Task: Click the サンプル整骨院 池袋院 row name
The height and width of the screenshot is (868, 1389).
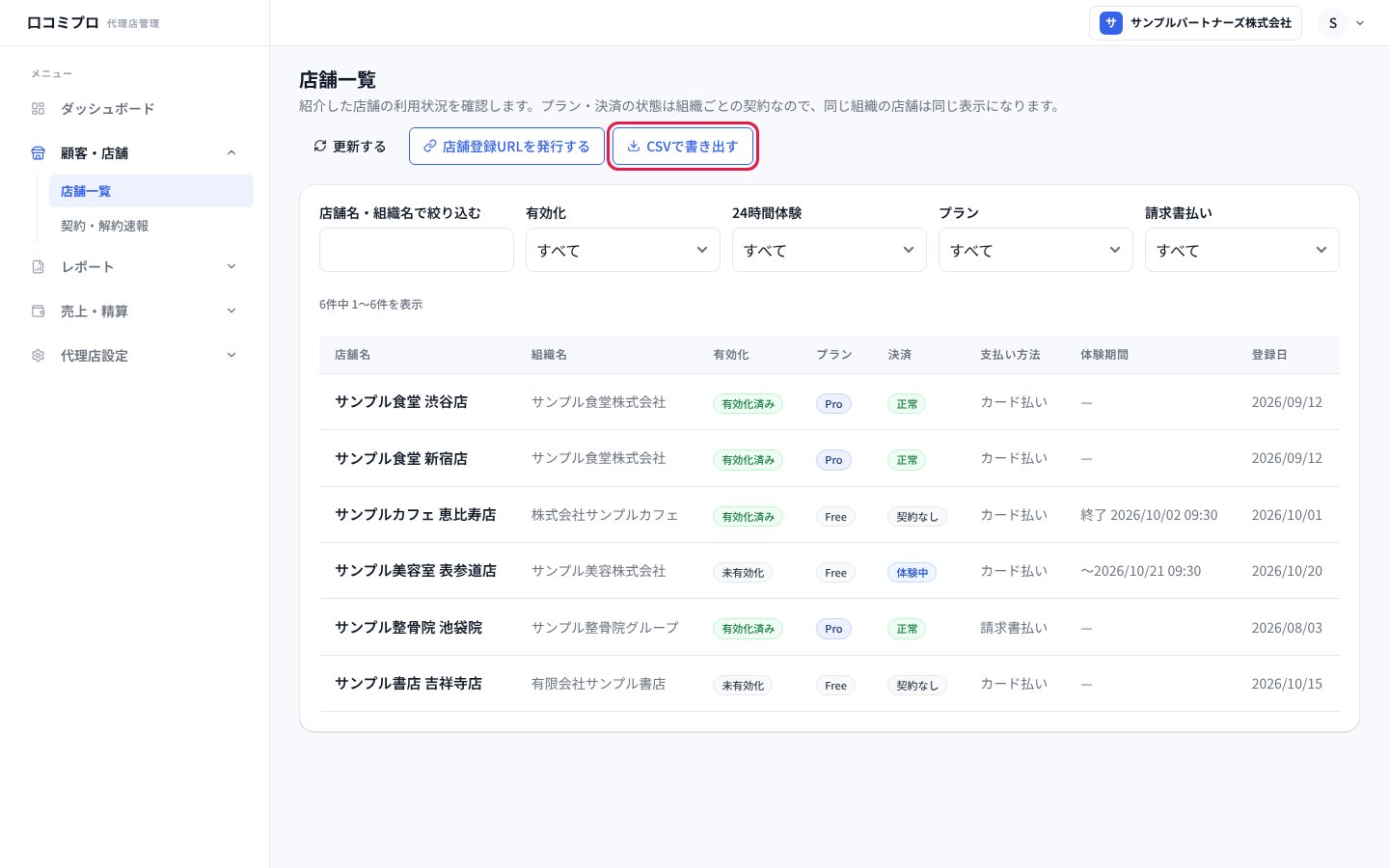Action: coord(409,628)
